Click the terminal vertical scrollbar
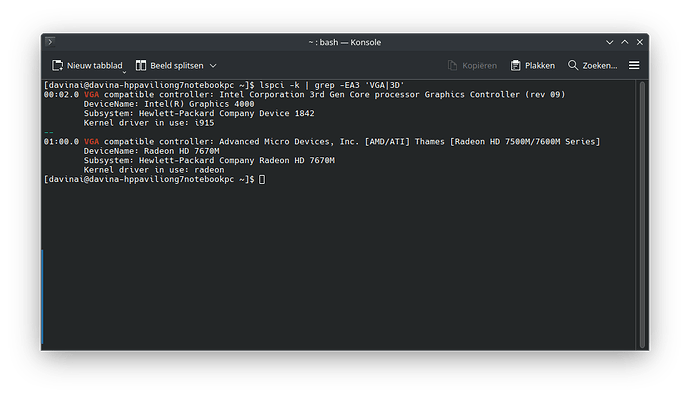690x398 pixels. [642, 214]
